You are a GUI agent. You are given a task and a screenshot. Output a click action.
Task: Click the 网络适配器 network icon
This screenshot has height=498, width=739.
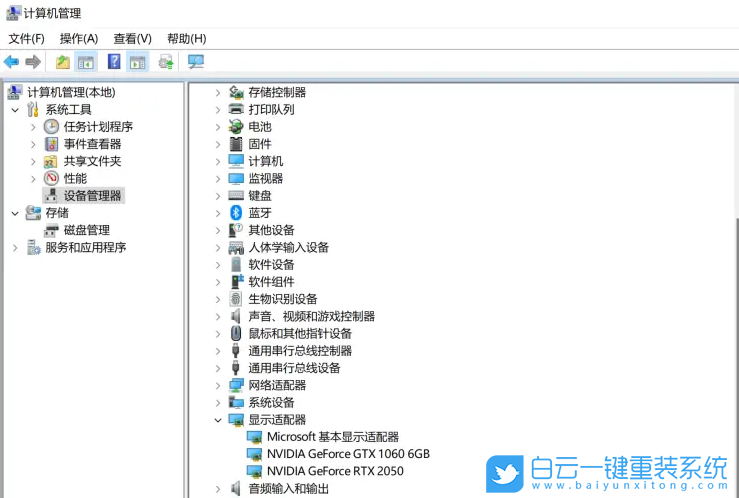[x=236, y=385]
